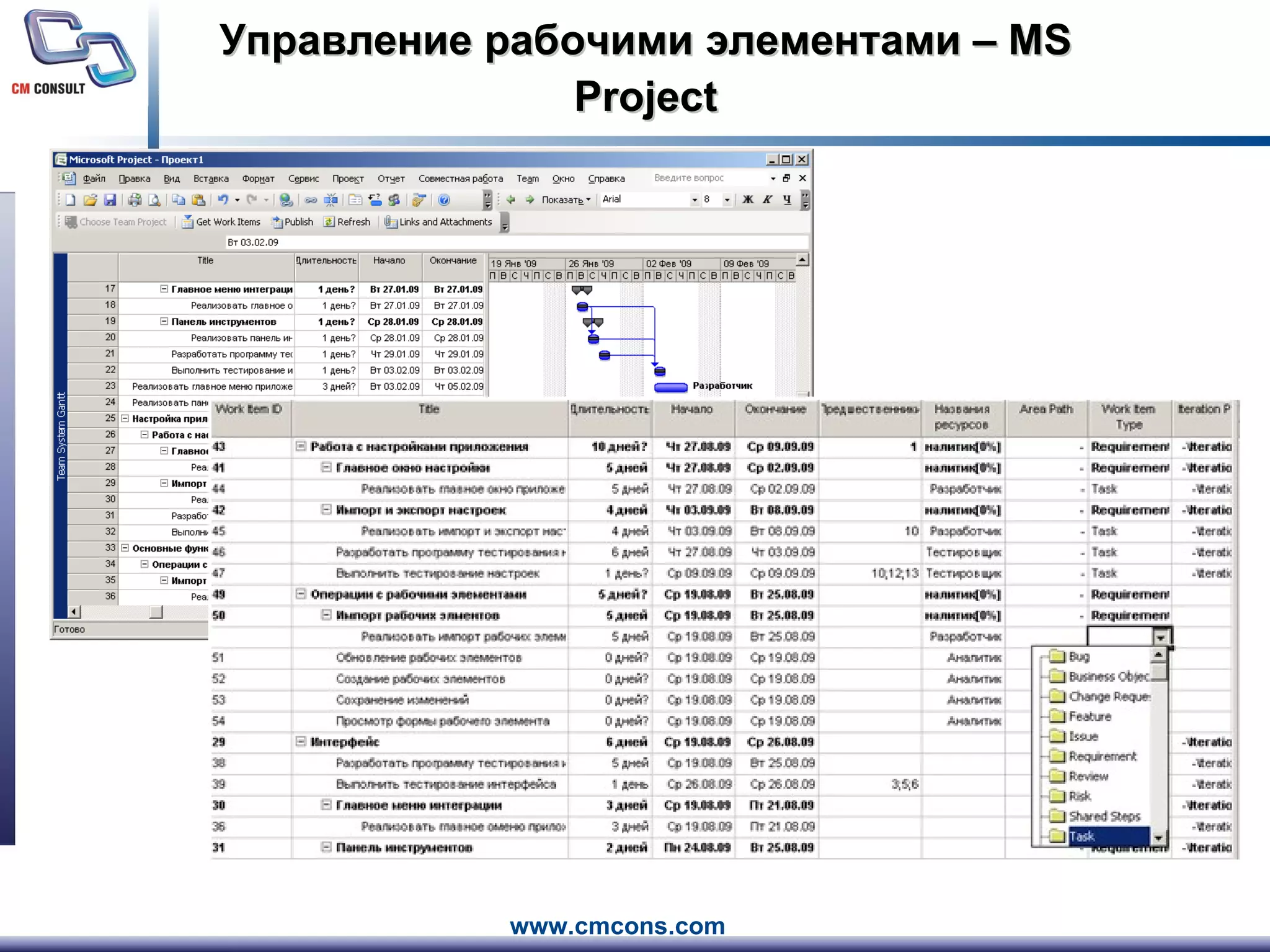The width and height of the screenshot is (1270, 952).
Task: Click the Copy icon in toolbar
Action: 179,200
